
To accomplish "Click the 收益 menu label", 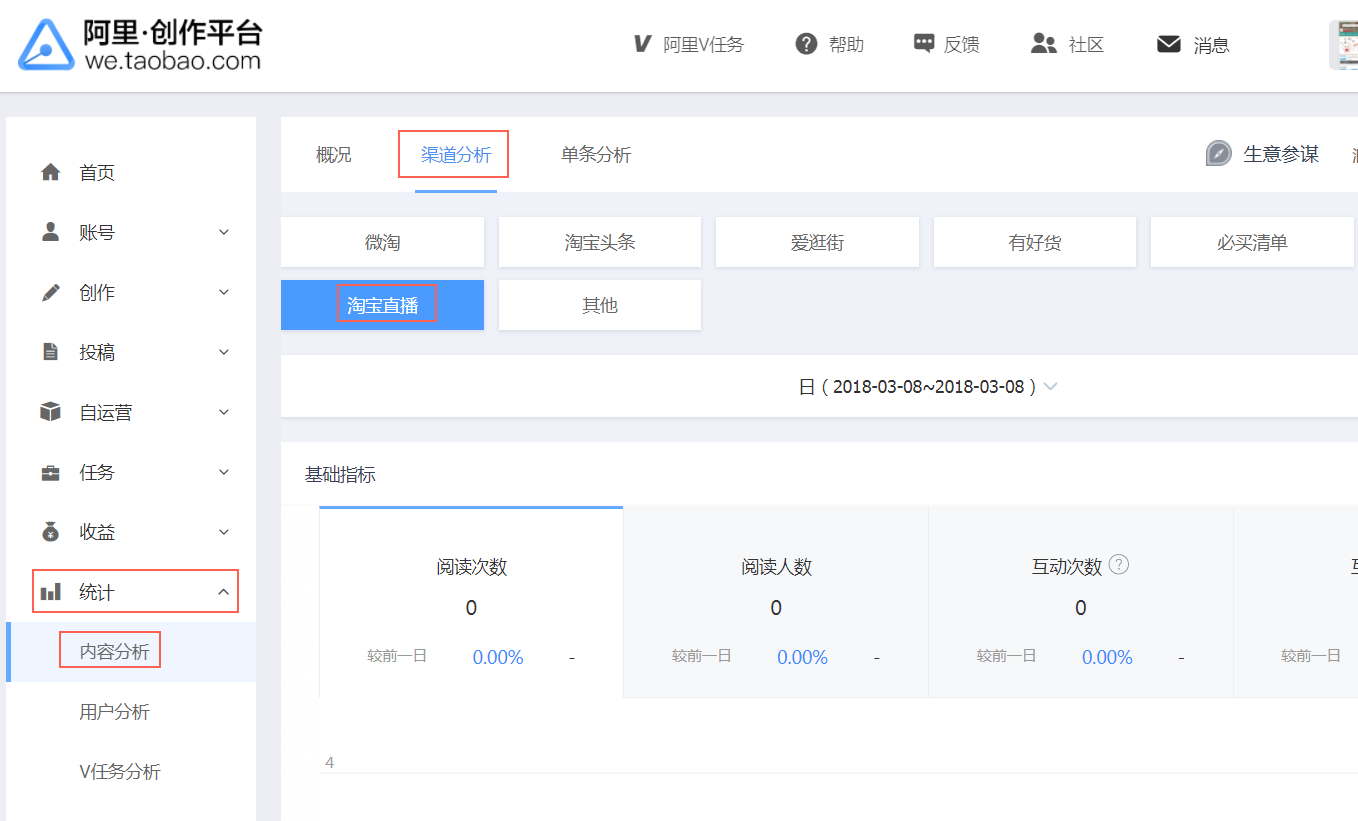I will click(x=97, y=532).
